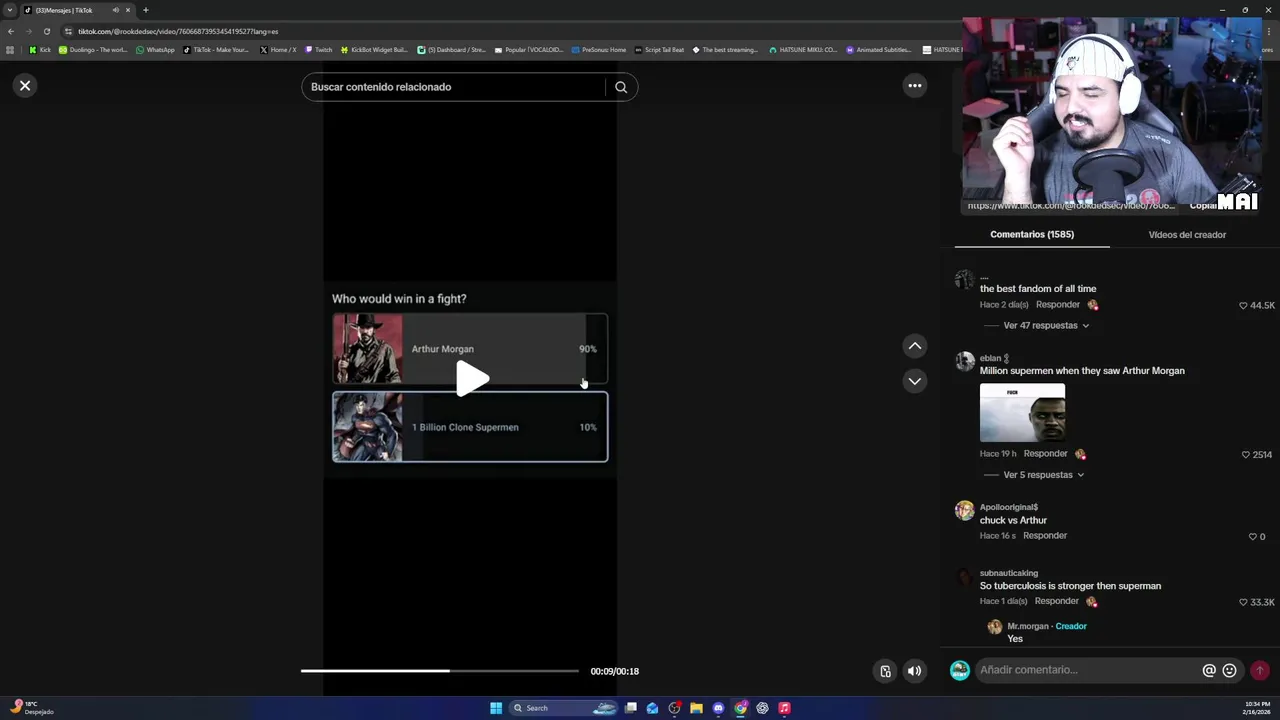Select 1 Billion Clone Supermen poll option

(x=470, y=427)
